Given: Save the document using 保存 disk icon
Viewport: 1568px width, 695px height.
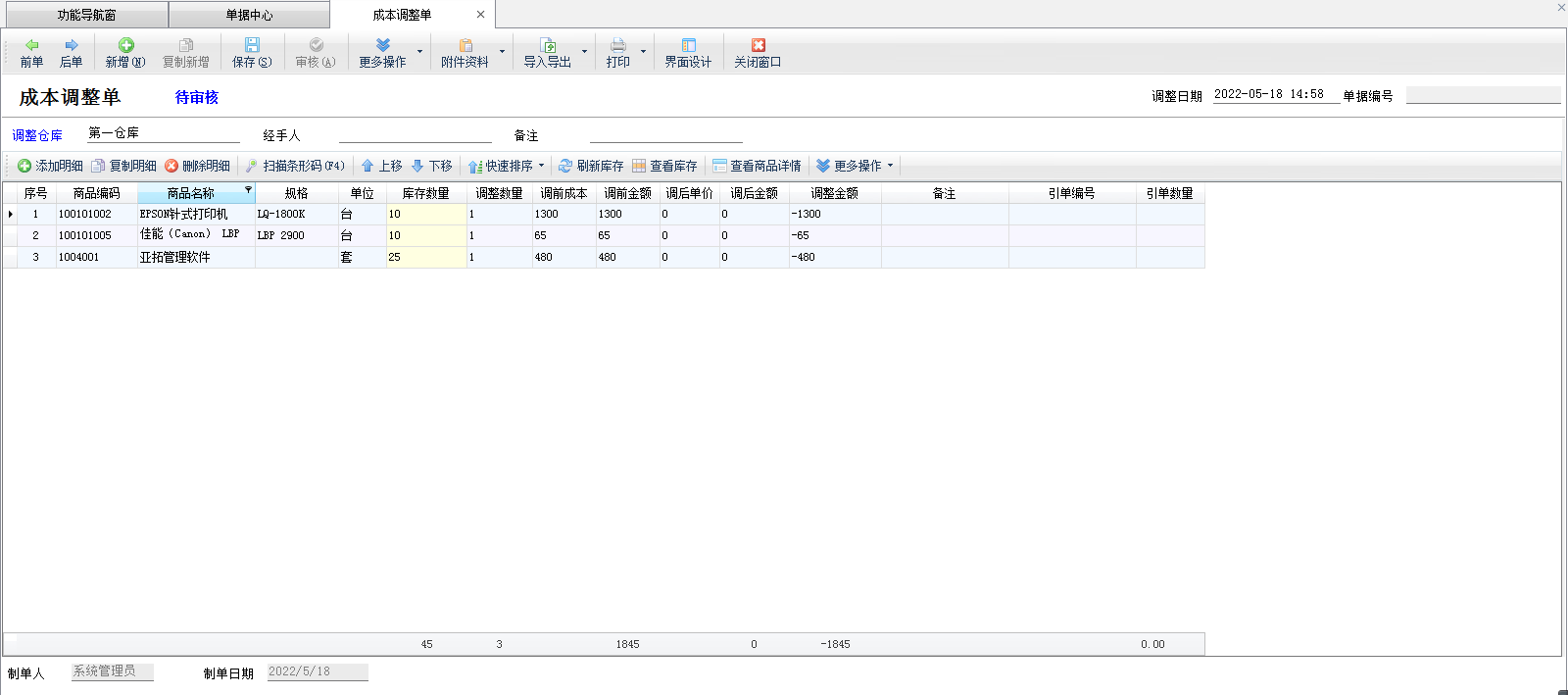Looking at the screenshot, I should click(252, 45).
